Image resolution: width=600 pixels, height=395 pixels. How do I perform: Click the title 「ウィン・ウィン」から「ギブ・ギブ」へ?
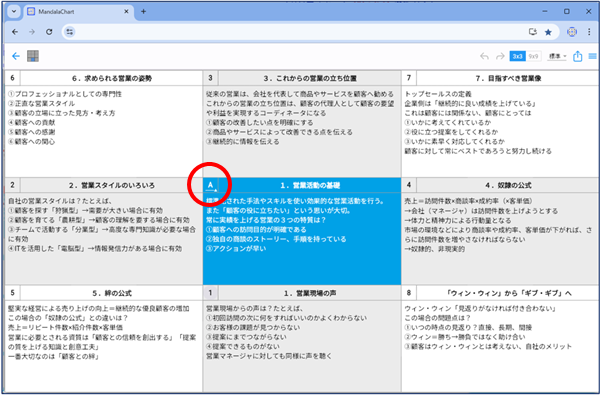coord(509,294)
